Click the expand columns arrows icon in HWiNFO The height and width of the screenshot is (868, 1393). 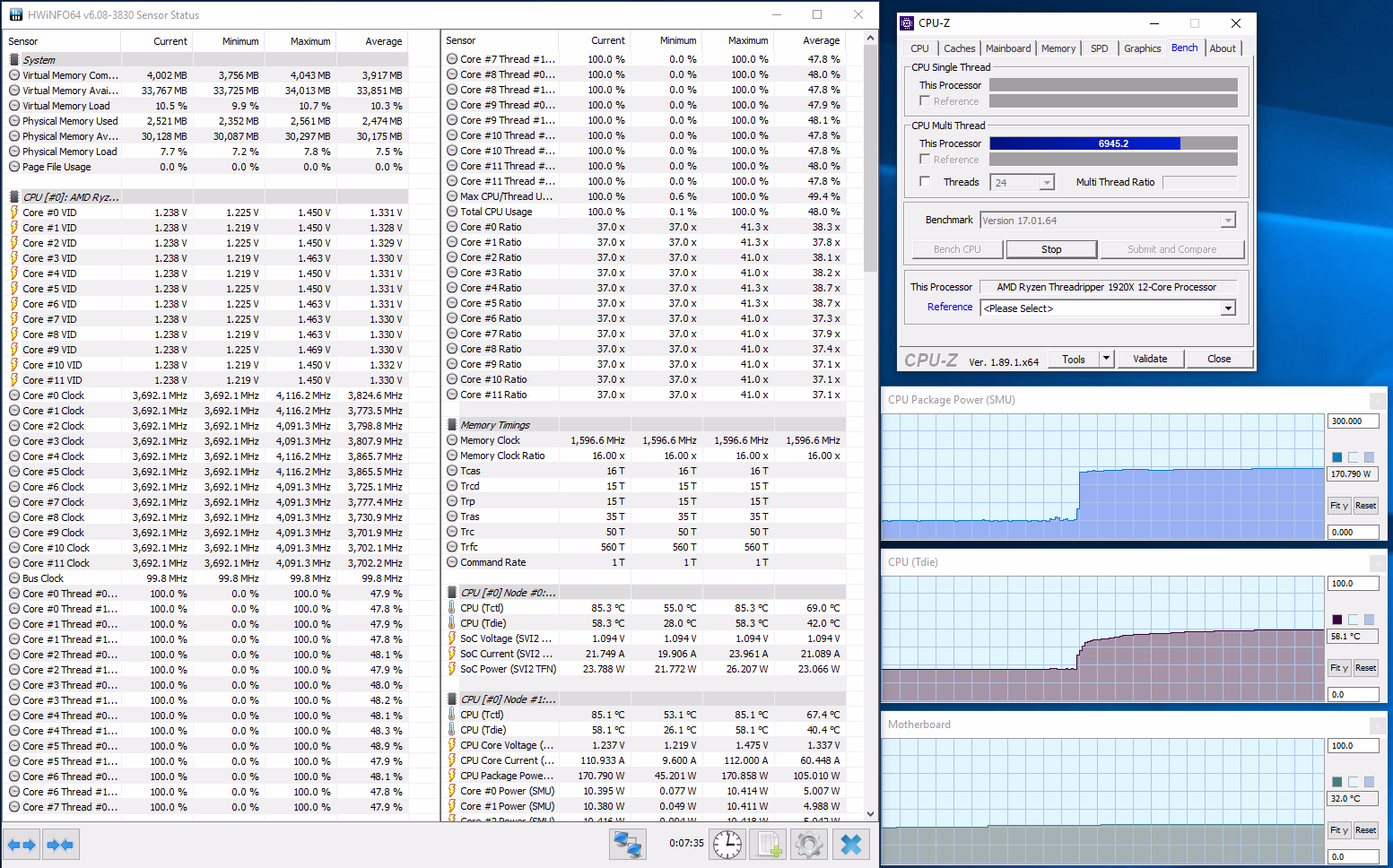coord(22,845)
